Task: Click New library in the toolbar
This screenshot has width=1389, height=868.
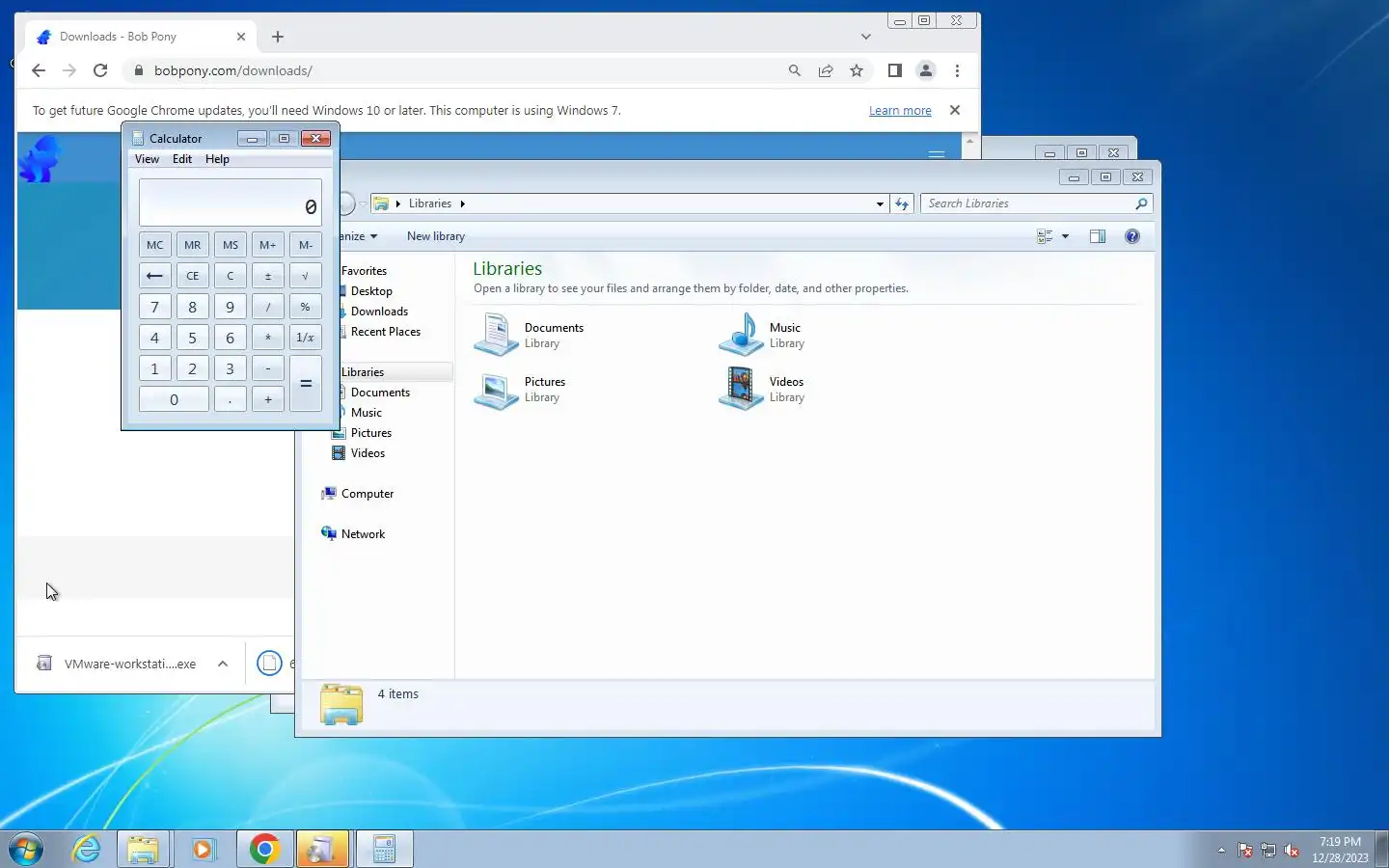Action: click(x=436, y=236)
